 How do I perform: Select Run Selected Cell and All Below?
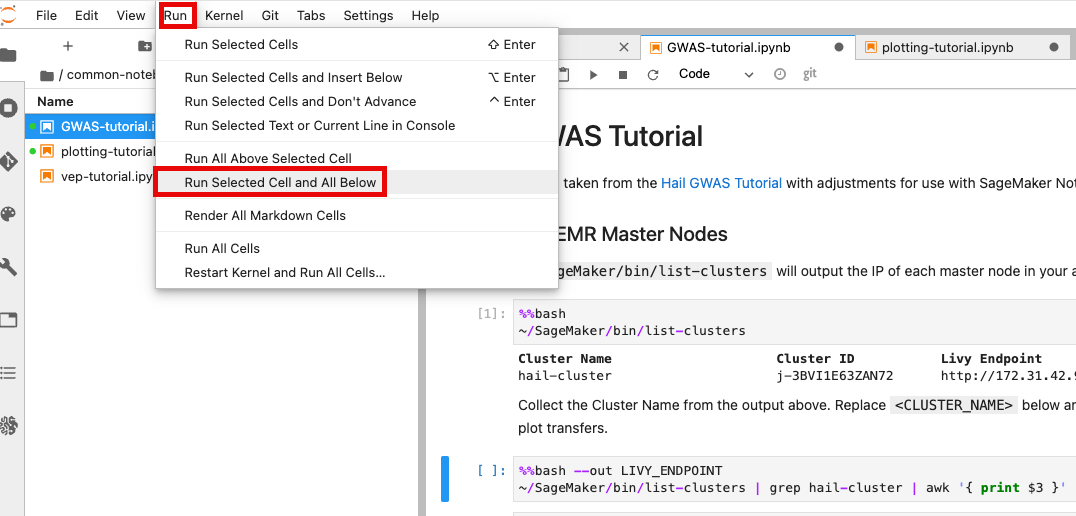point(280,182)
